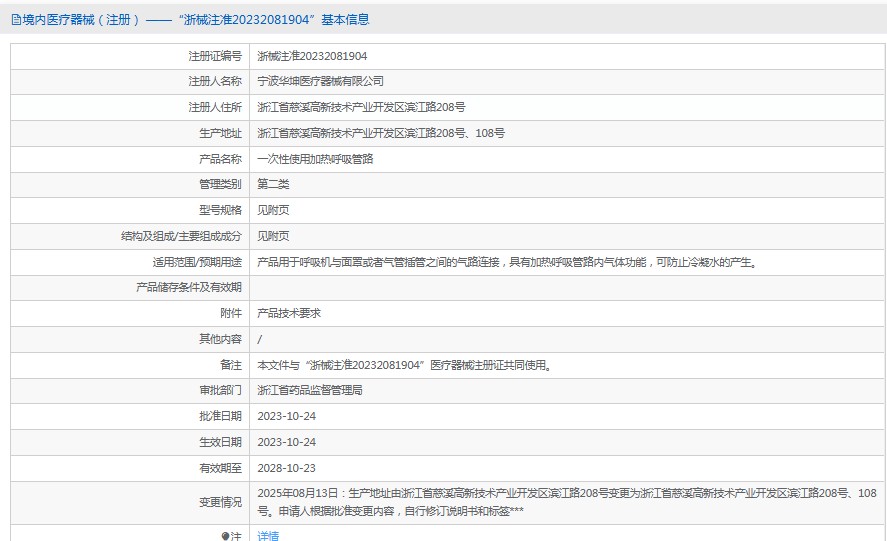This screenshot has width=887, height=541.
Task: Click the 适用范围/预期用途 description text
Action: pyautogui.click(x=507, y=262)
